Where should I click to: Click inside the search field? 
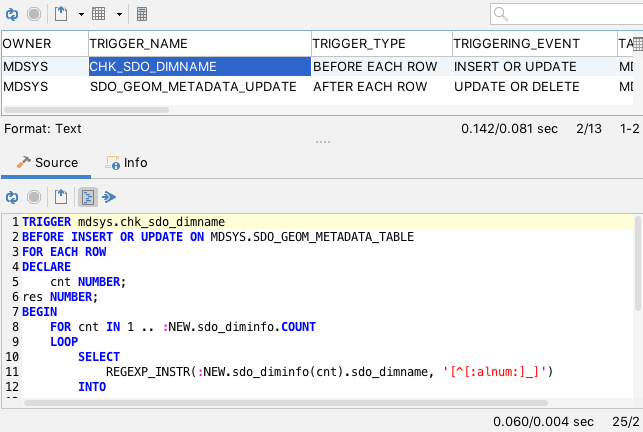570,14
